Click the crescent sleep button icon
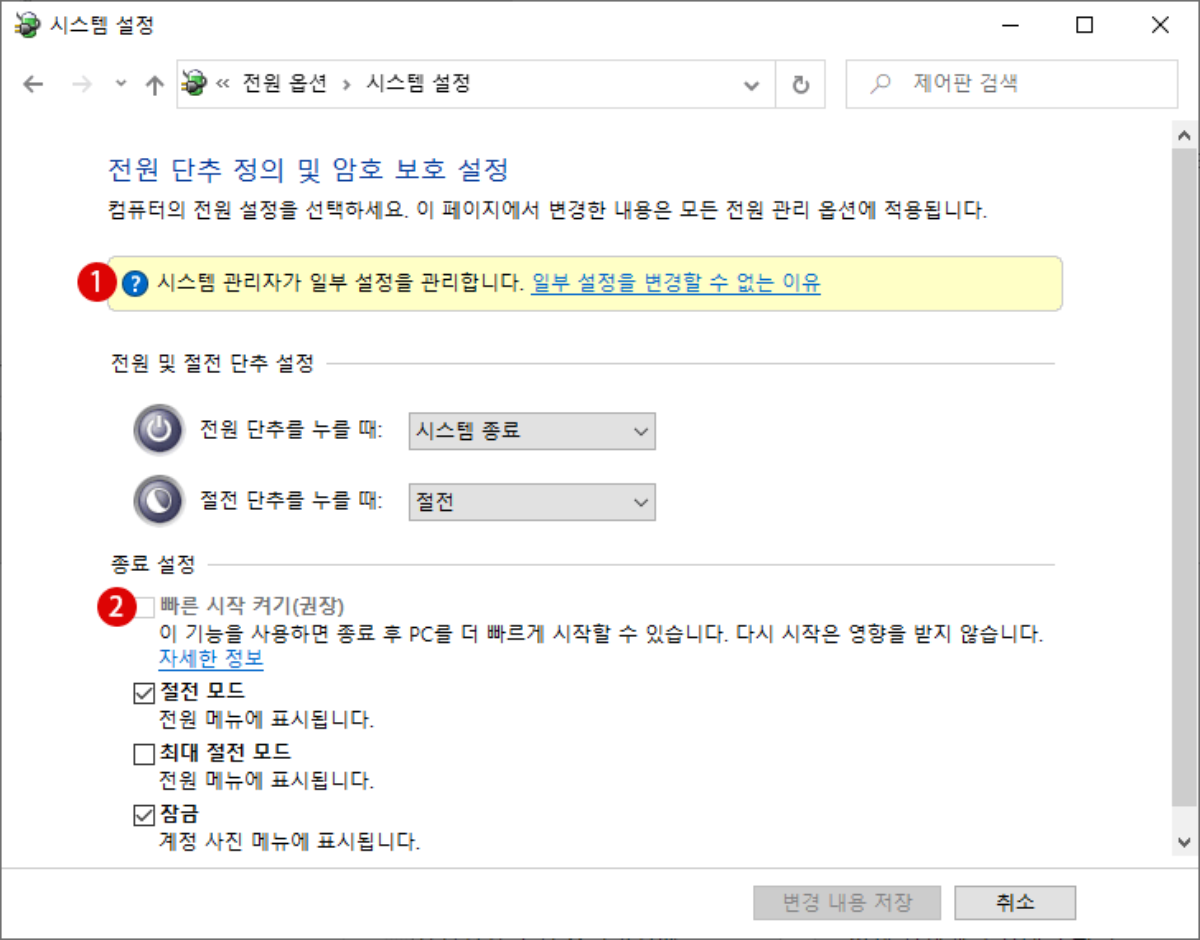The width and height of the screenshot is (1200, 940). tap(159, 501)
